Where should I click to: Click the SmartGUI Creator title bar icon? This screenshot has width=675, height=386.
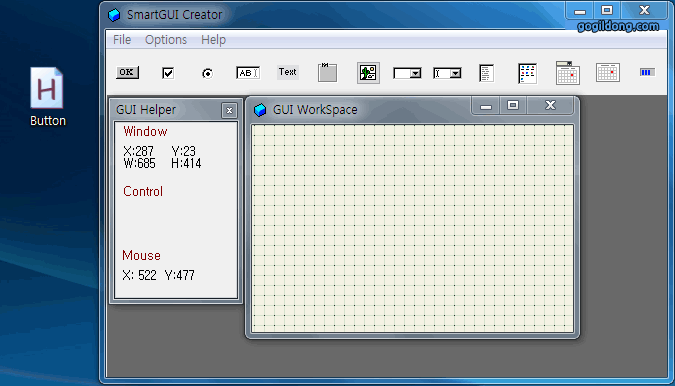pos(114,15)
